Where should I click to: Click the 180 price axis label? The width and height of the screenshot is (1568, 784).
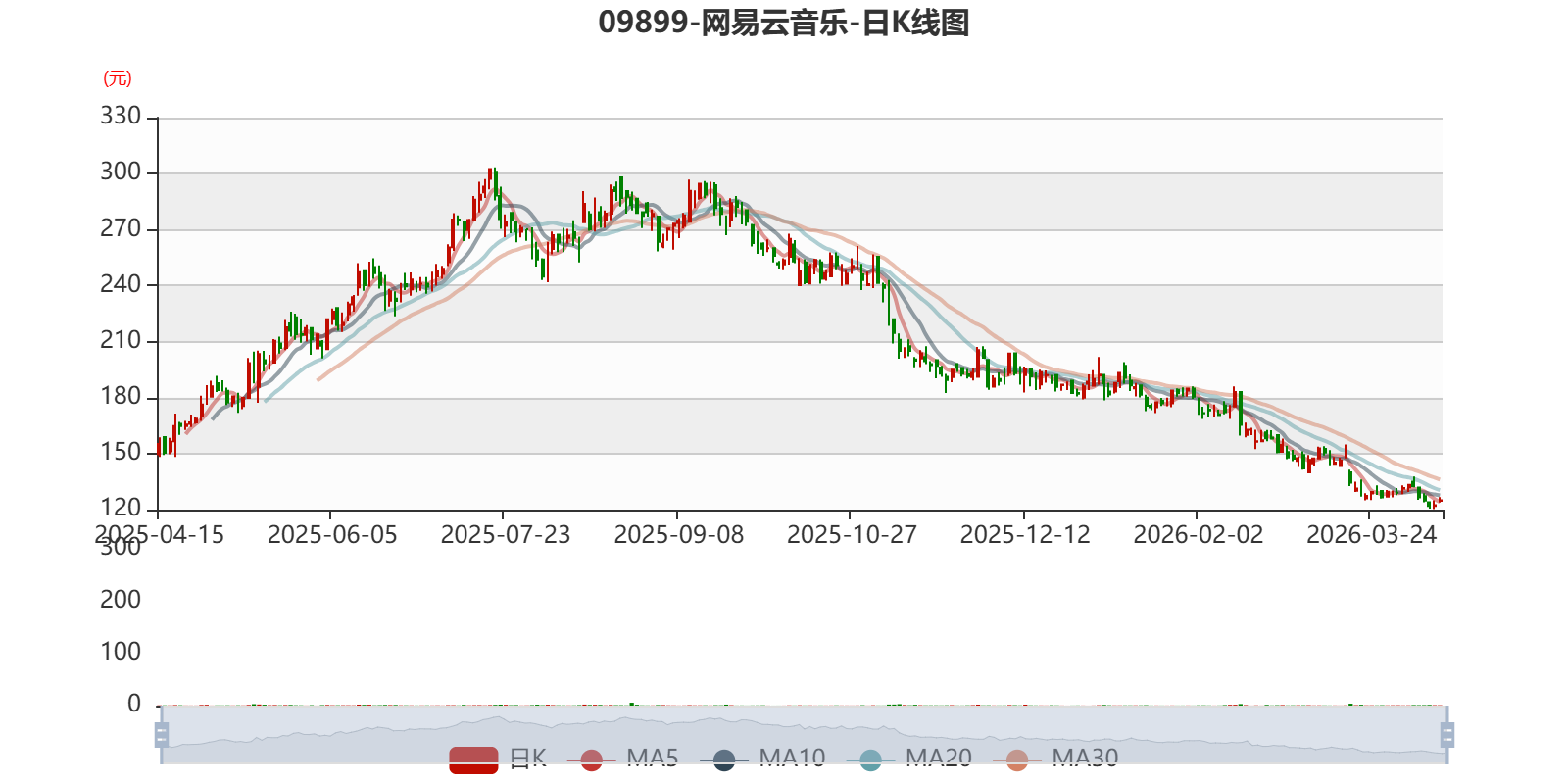point(121,396)
